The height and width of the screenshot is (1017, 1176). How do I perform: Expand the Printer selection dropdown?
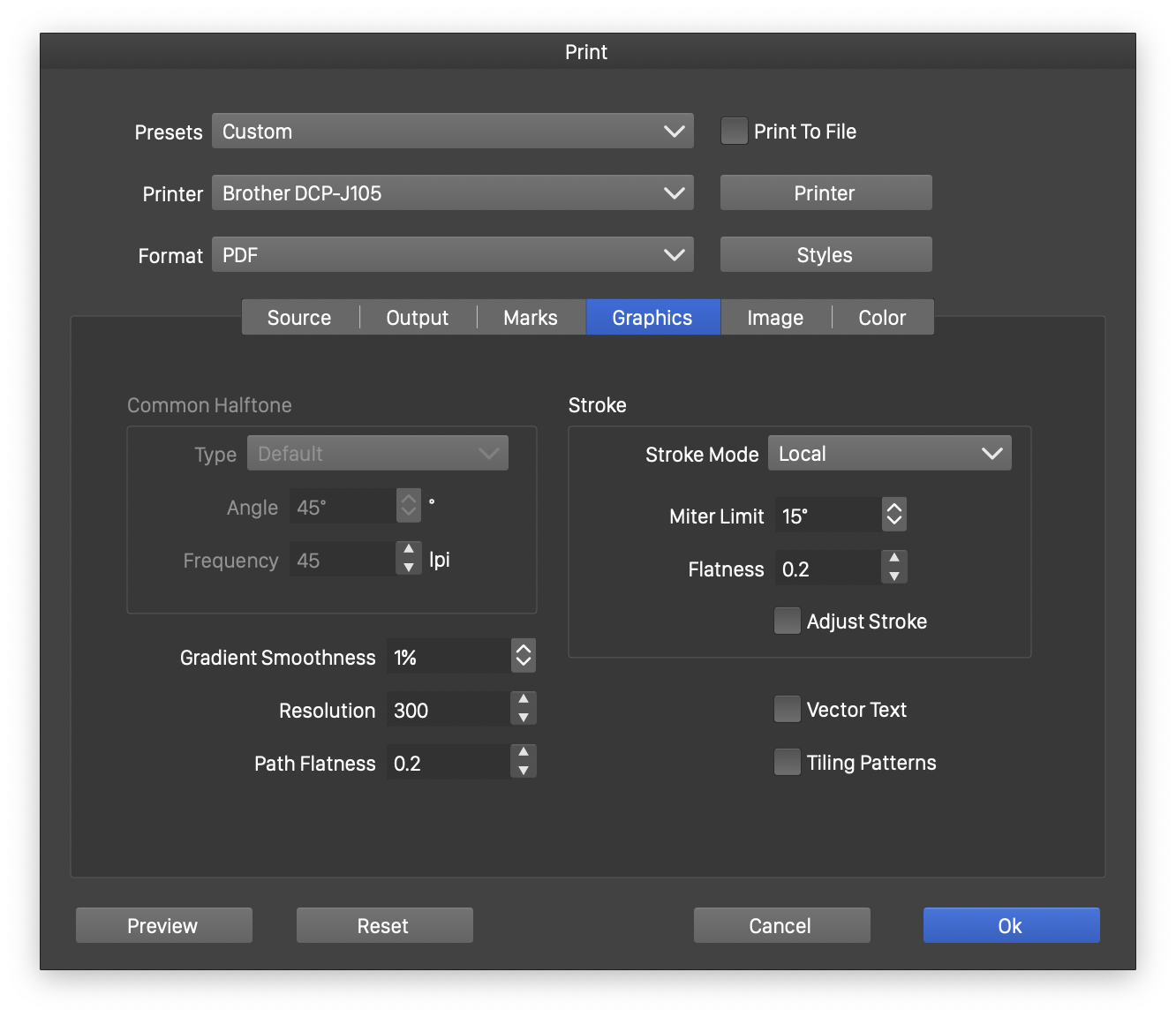[452, 193]
